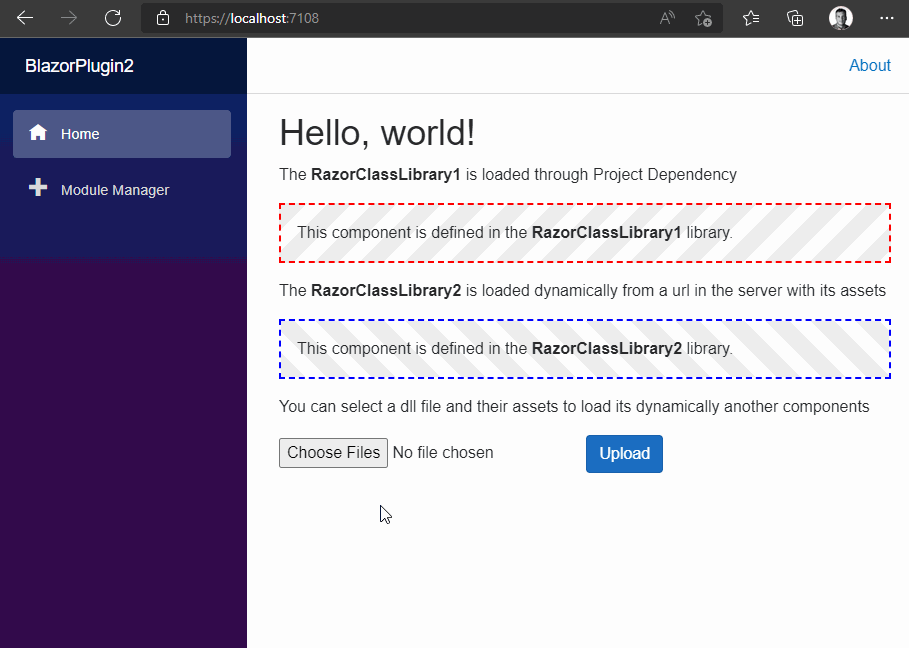Refresh the page using reload icon

coord(113,18)
